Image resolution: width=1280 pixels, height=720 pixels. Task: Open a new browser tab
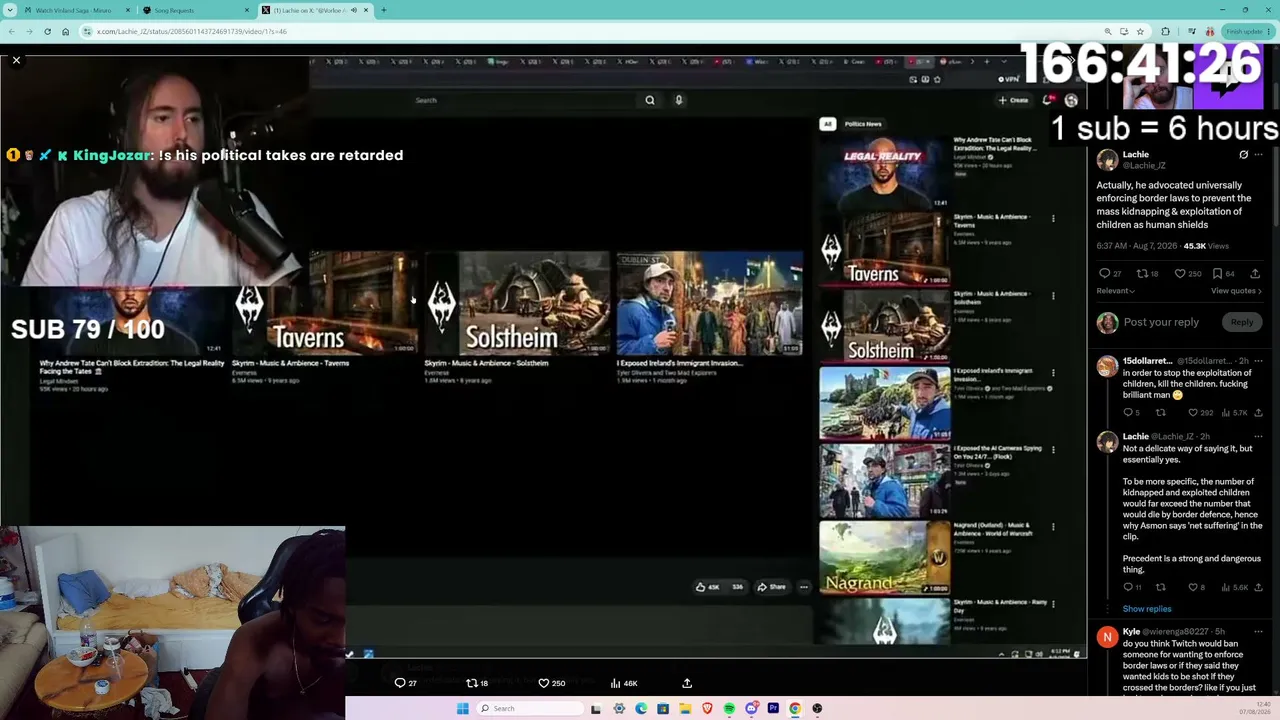[x=383, y=10]
